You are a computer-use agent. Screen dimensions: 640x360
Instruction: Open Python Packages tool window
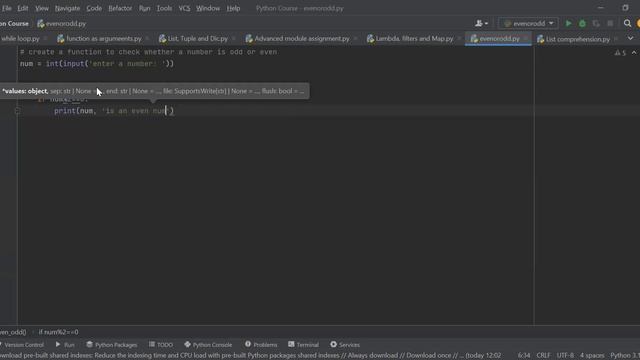tap(111, 345)
